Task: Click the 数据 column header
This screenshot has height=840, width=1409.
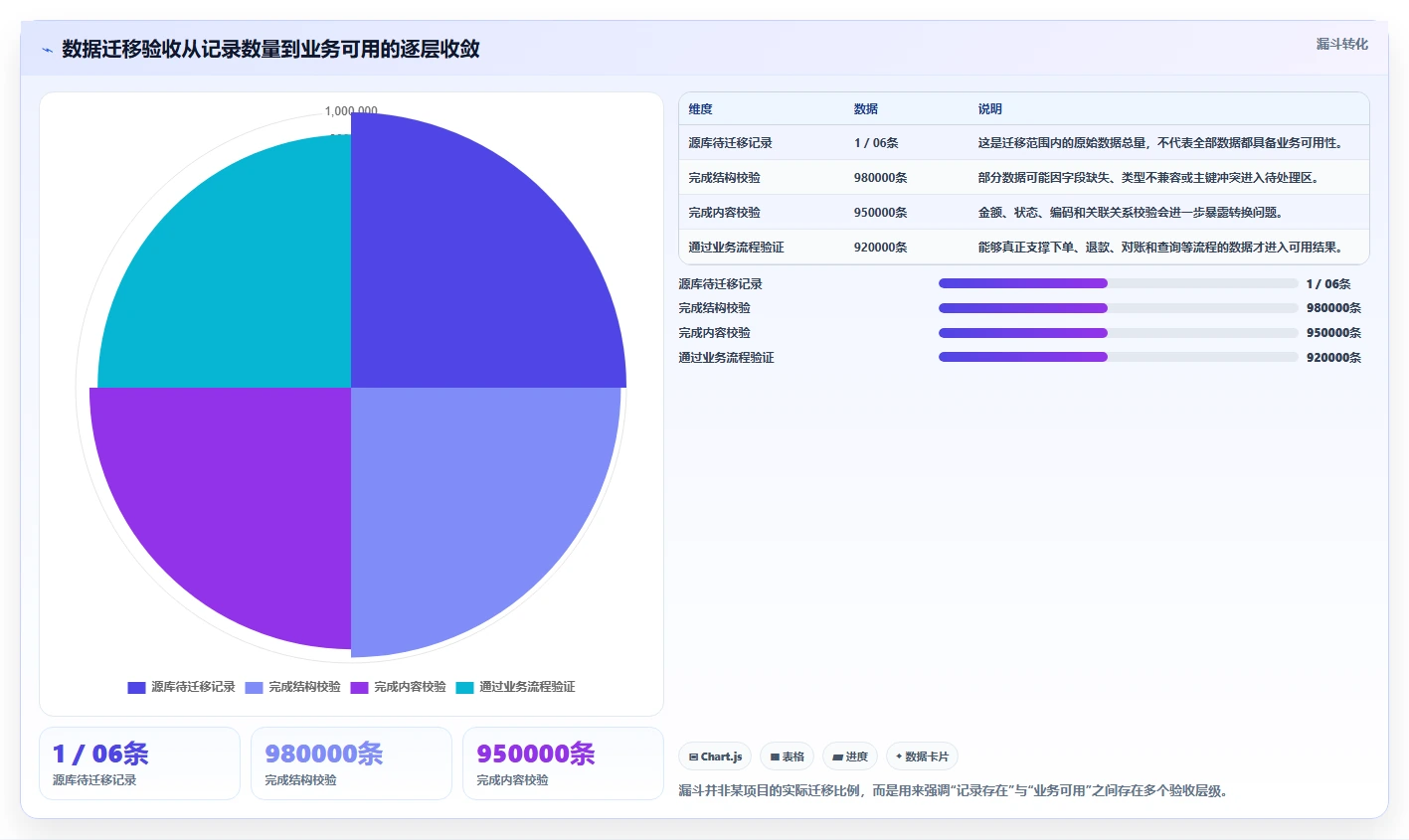Action: (865, 109)
